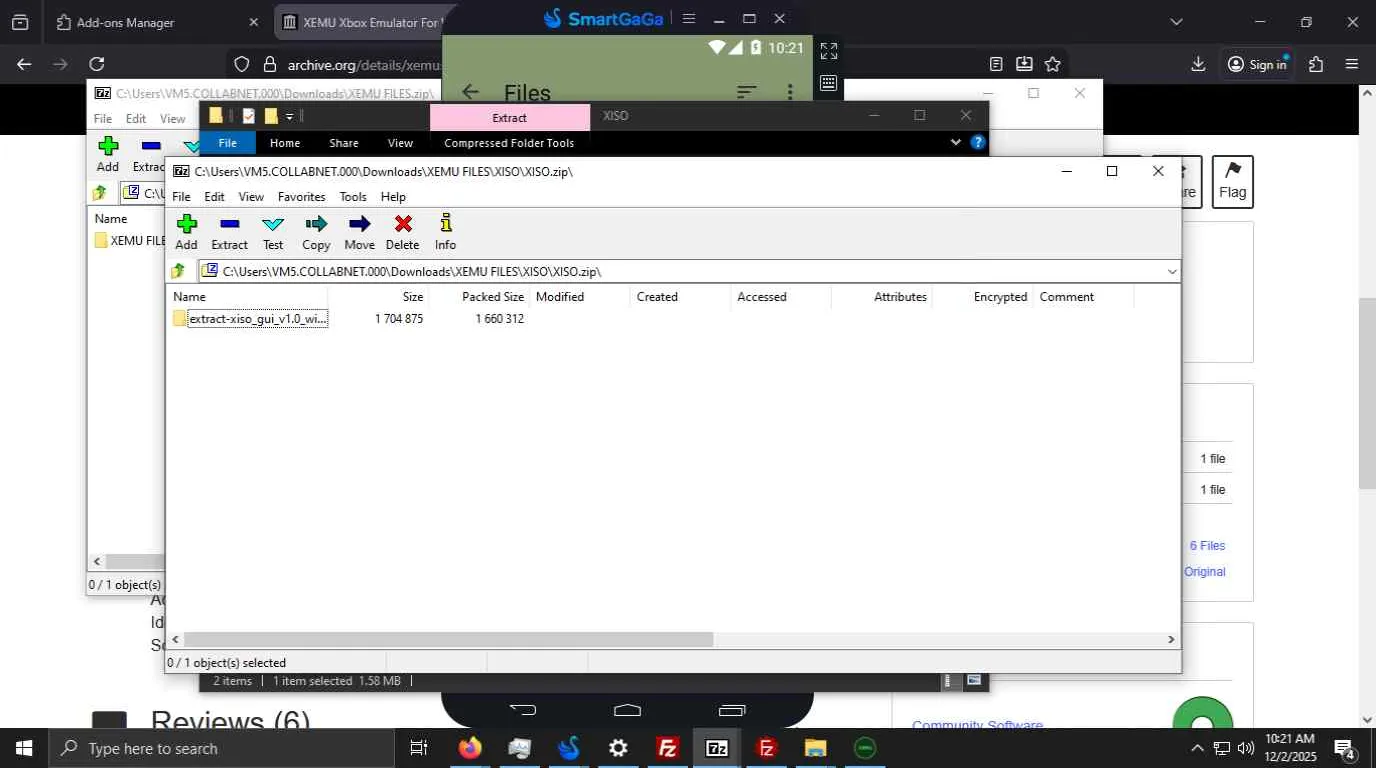Open the File menu in XISO.zip 7-Zip window
The height and width of the screenshot is (768, 1376).
point(181,197)
